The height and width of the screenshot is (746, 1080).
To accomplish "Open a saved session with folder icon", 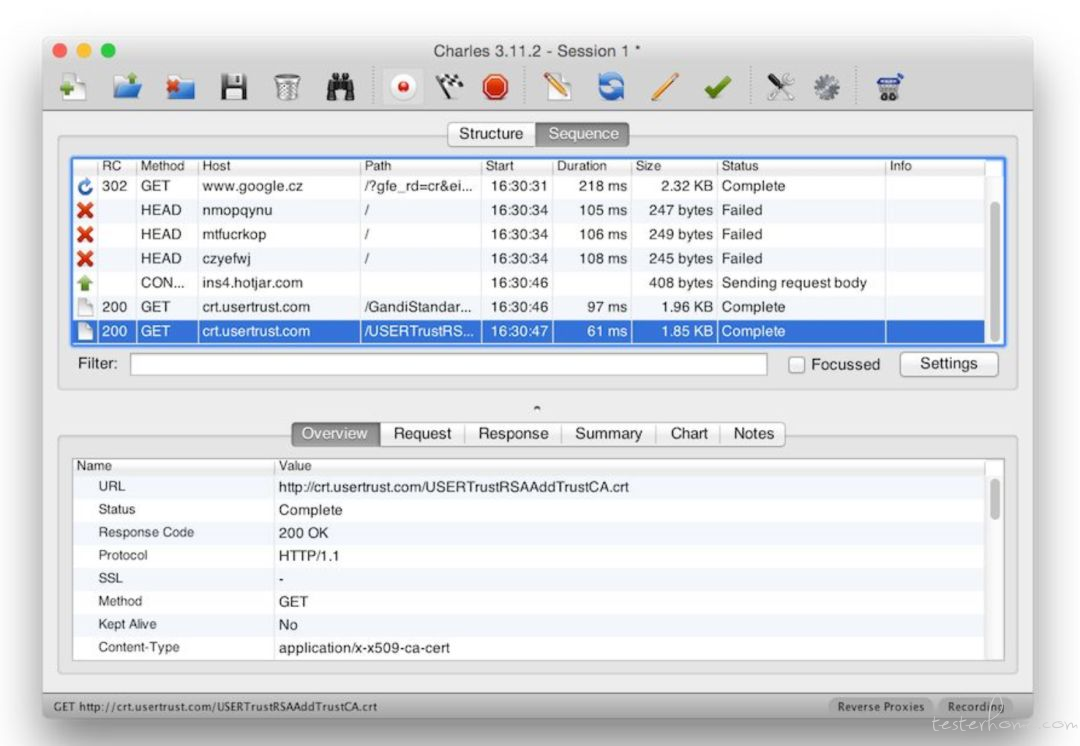I will (x=127, y=87).
